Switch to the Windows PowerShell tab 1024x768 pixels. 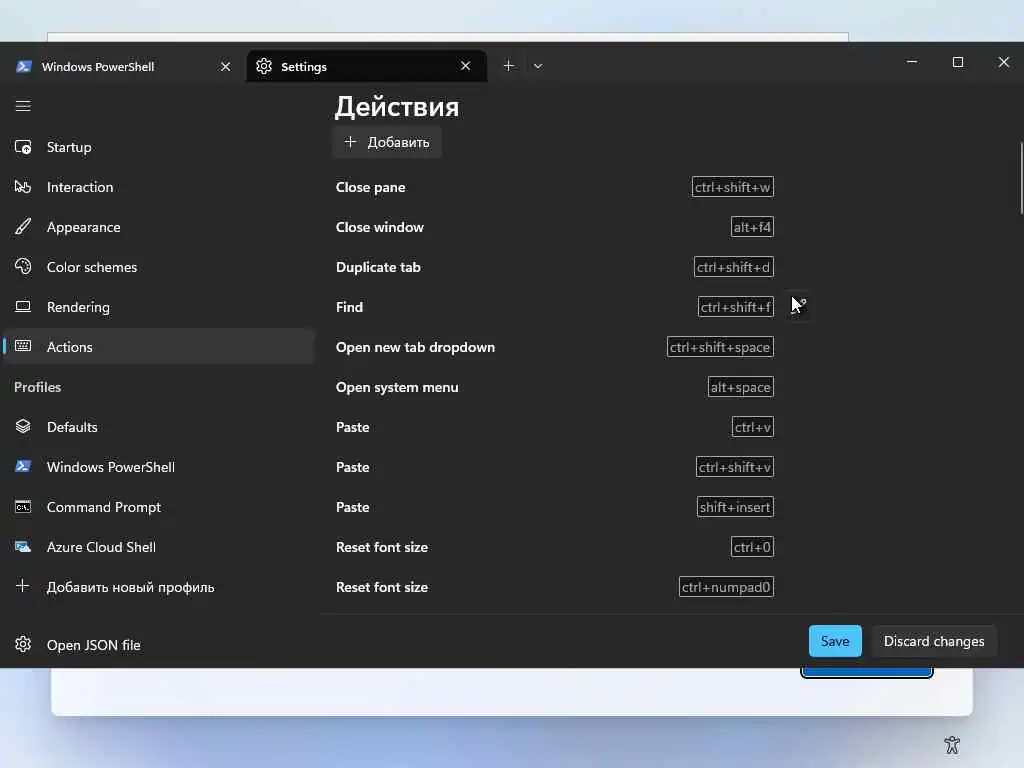123,67
